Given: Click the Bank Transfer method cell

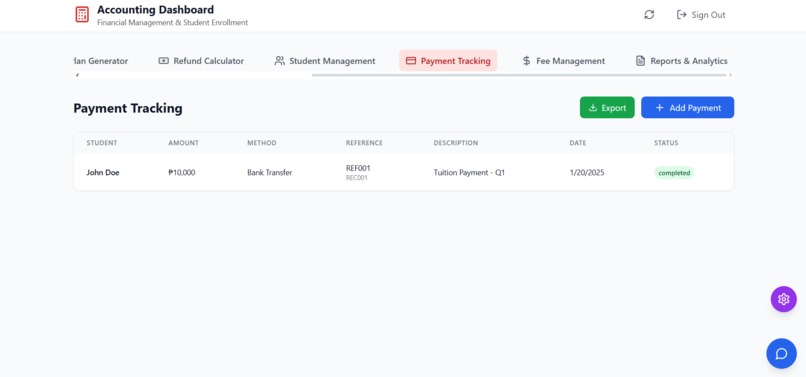Looking at the screenshot, I should (270, 173).
